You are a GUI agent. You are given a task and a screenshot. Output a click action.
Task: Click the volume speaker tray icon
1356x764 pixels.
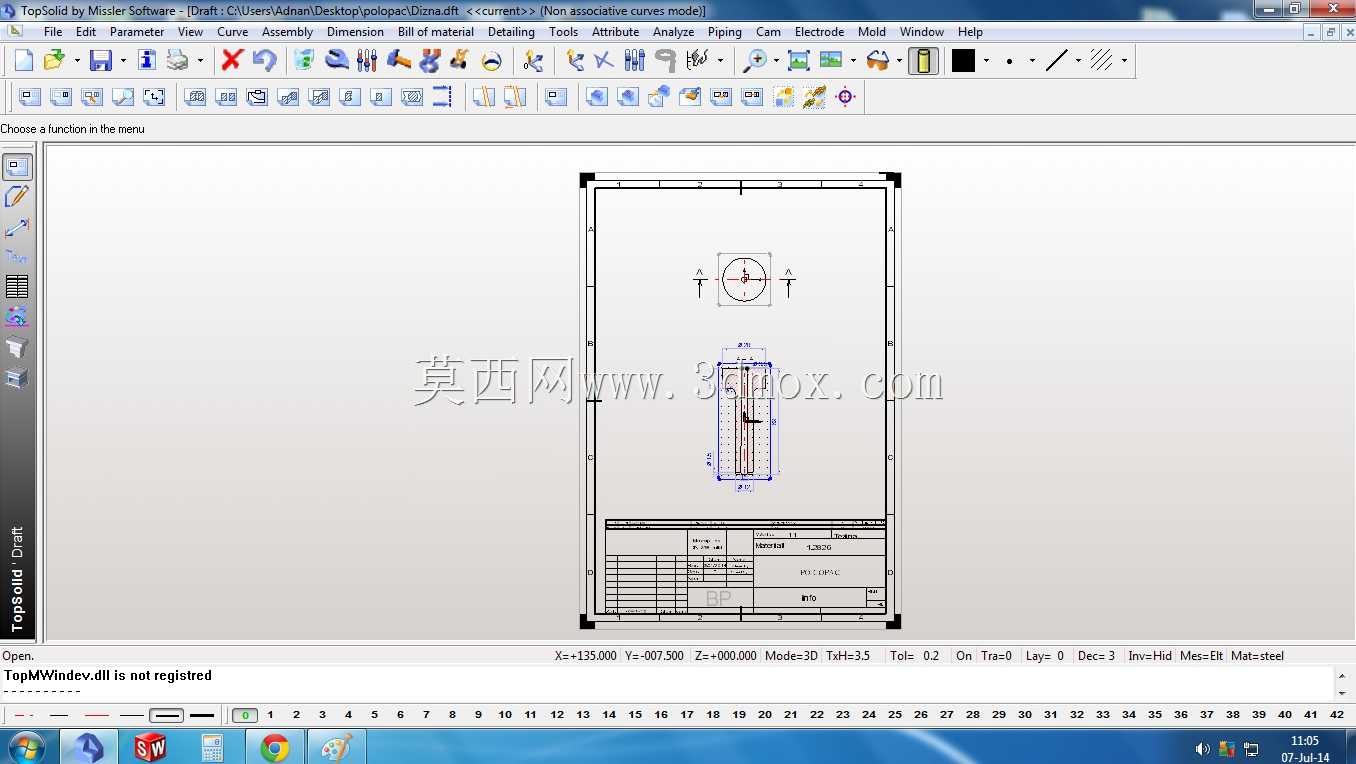pos(1202,749)
